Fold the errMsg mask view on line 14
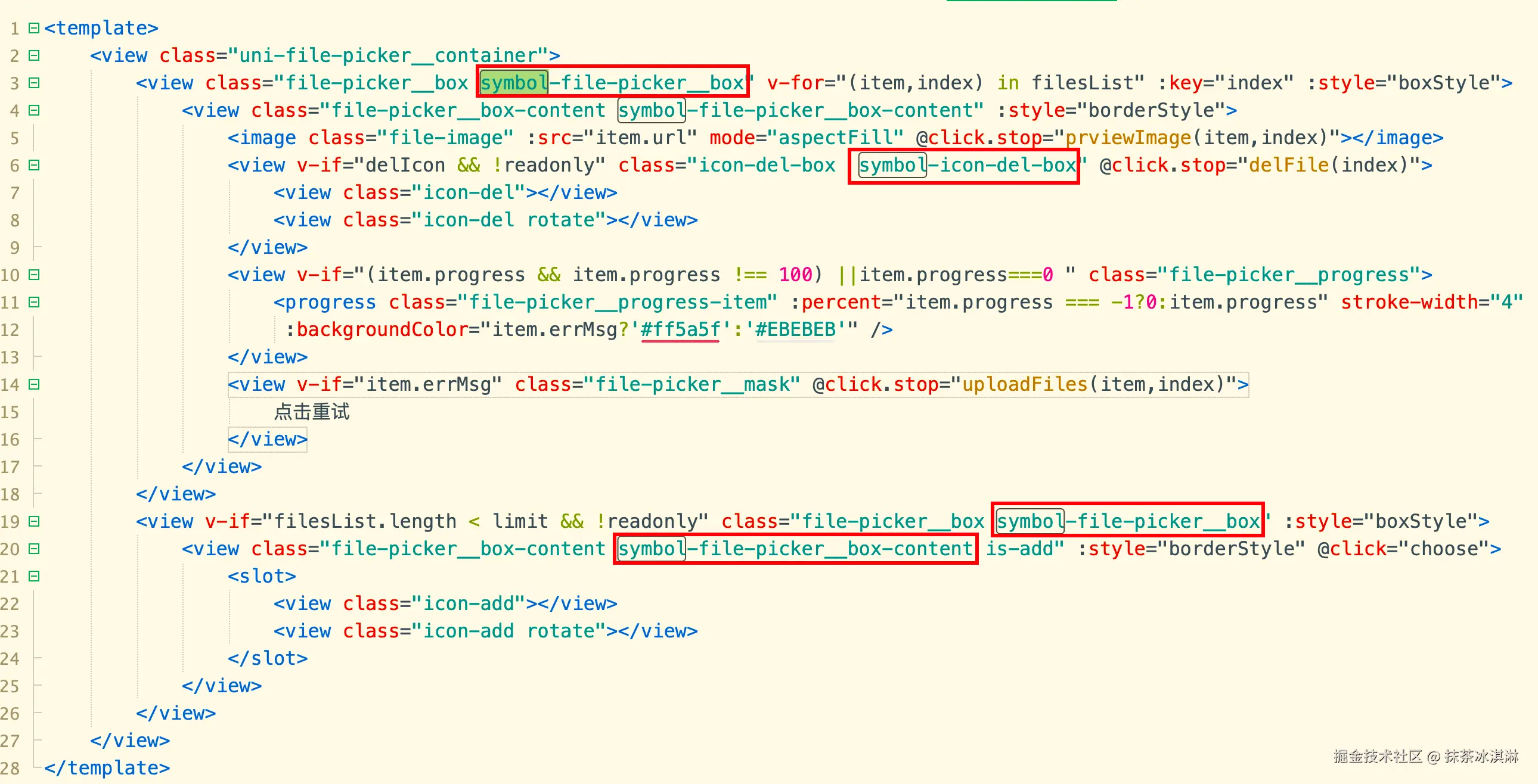The width and height of the screenshot is (1538, 784). tap(34, 385)
